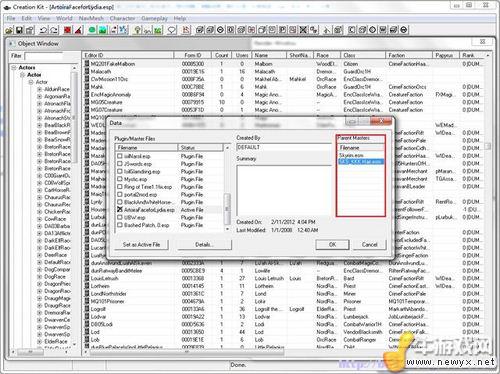Click the Redo arrow toolbar icon
Screen dimensions: 500x374
point(54,30)
